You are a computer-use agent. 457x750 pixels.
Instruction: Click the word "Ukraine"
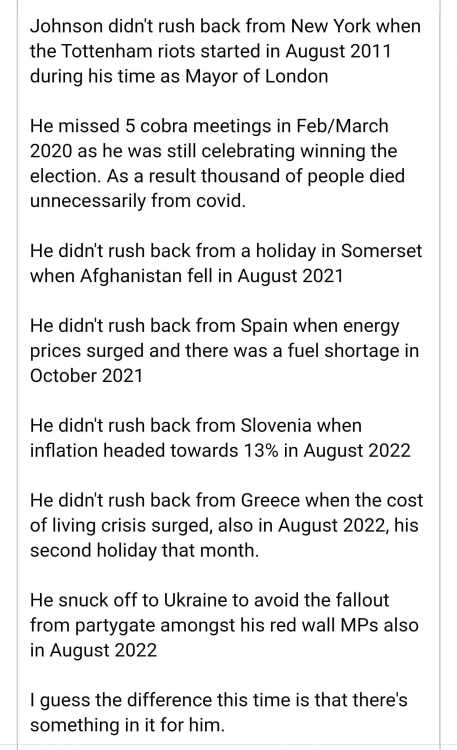click(x=195, y=601)
